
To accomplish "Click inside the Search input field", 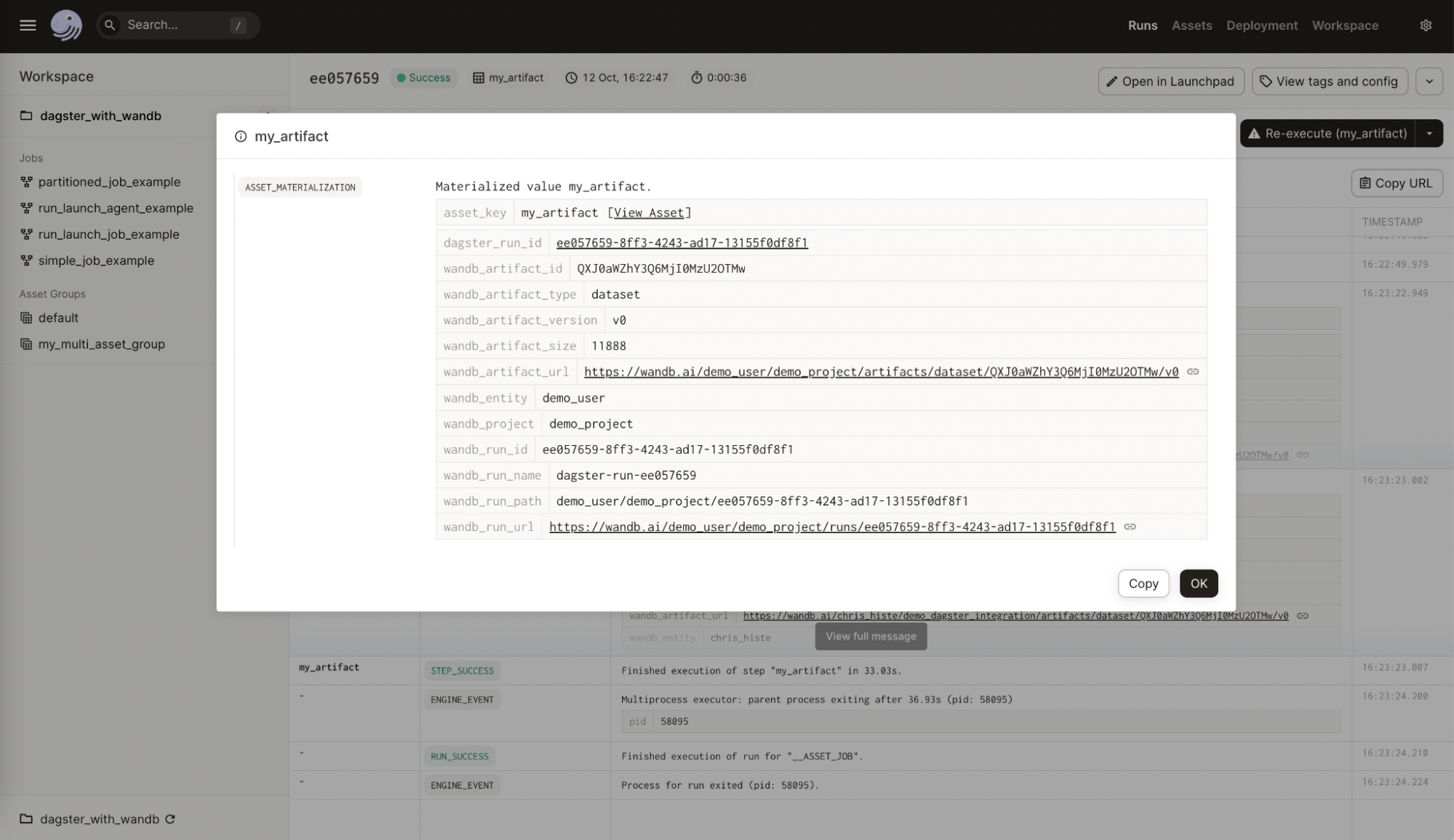I will [x=175, y=25].
